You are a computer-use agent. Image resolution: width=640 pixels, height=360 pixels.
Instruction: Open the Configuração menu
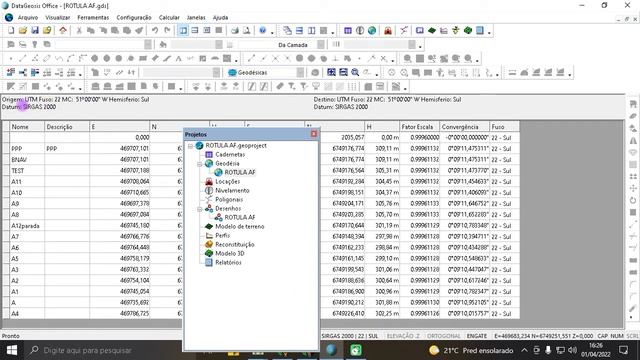click(134, 18)
